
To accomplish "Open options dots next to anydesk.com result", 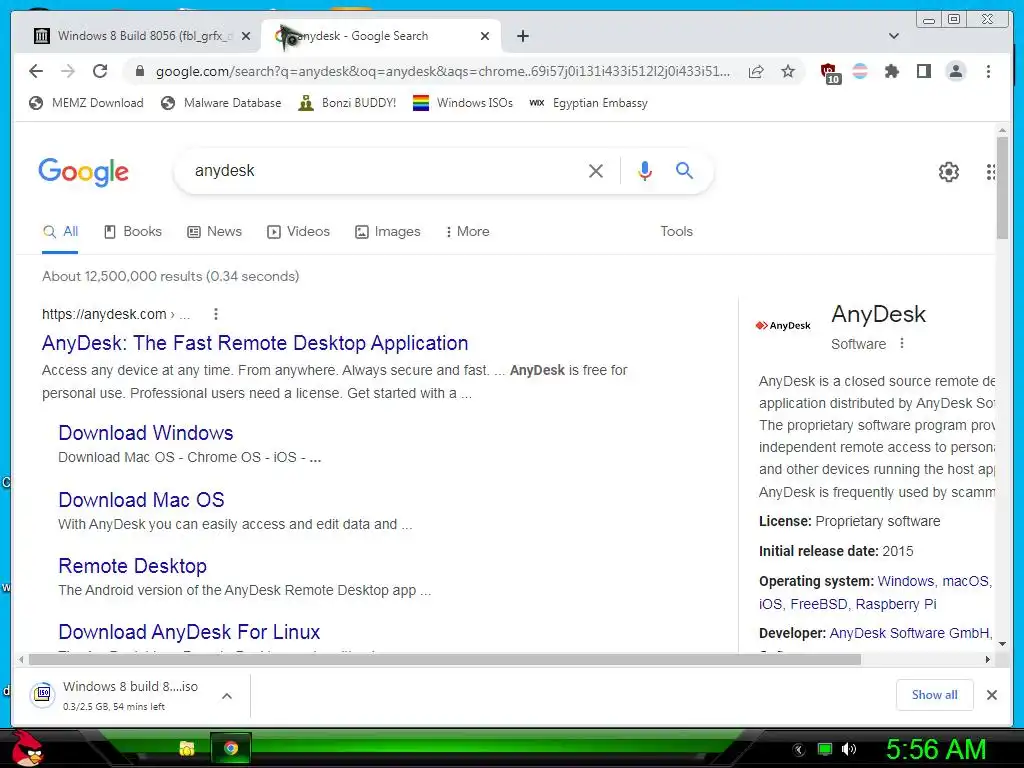I will [216, 314].
